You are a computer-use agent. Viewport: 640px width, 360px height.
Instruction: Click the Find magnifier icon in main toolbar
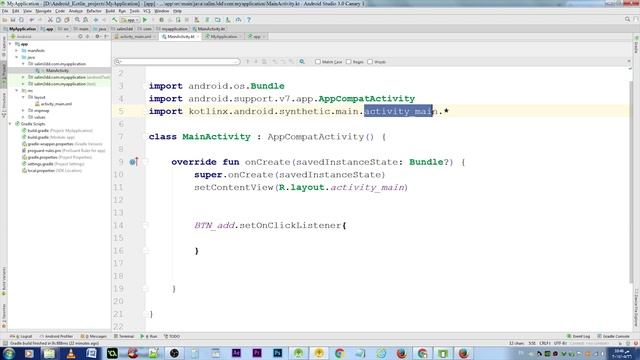pyautogui.click(x=77, y=20)
